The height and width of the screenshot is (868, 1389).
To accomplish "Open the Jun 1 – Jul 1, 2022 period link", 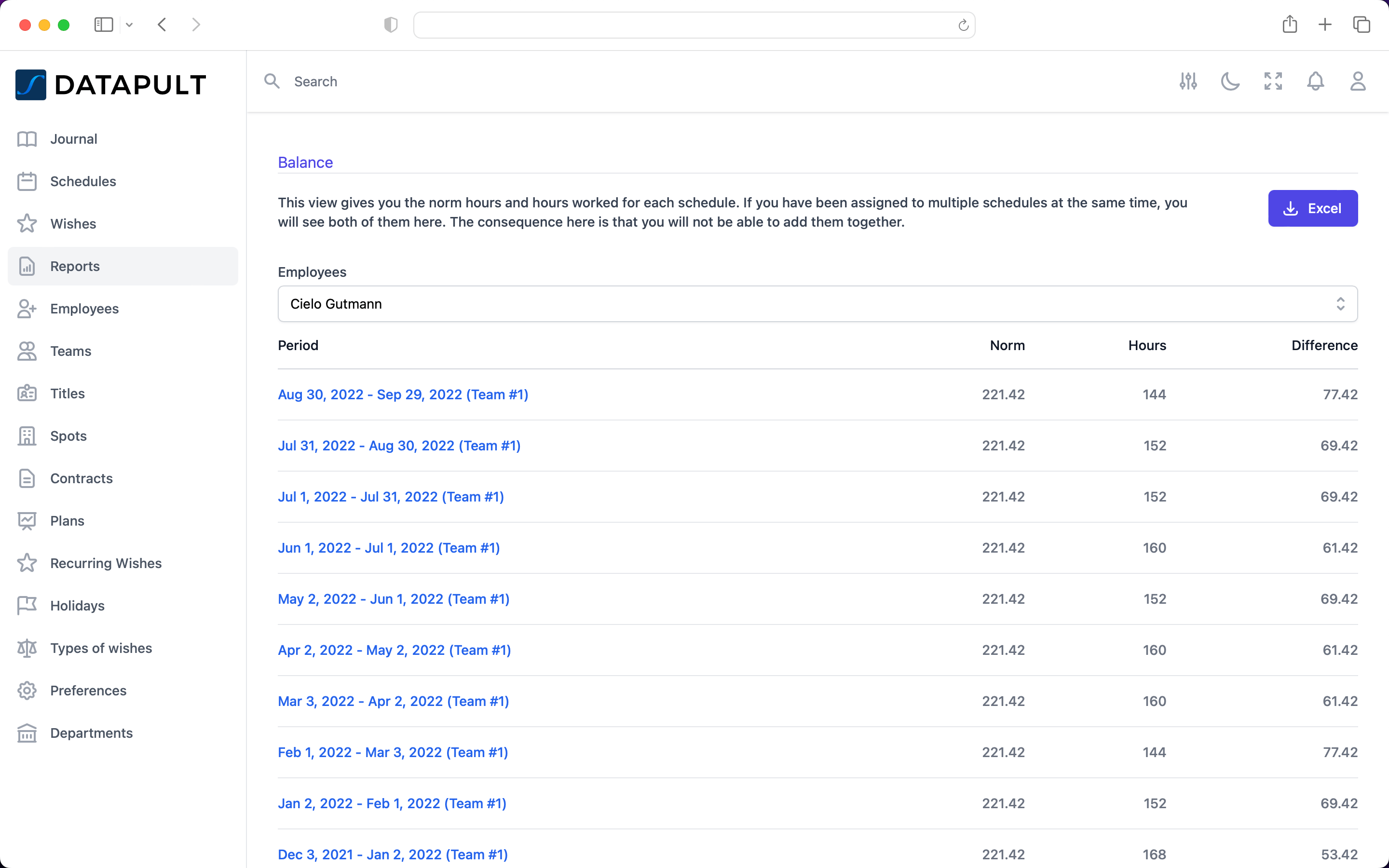I will [x=389, y=548].
